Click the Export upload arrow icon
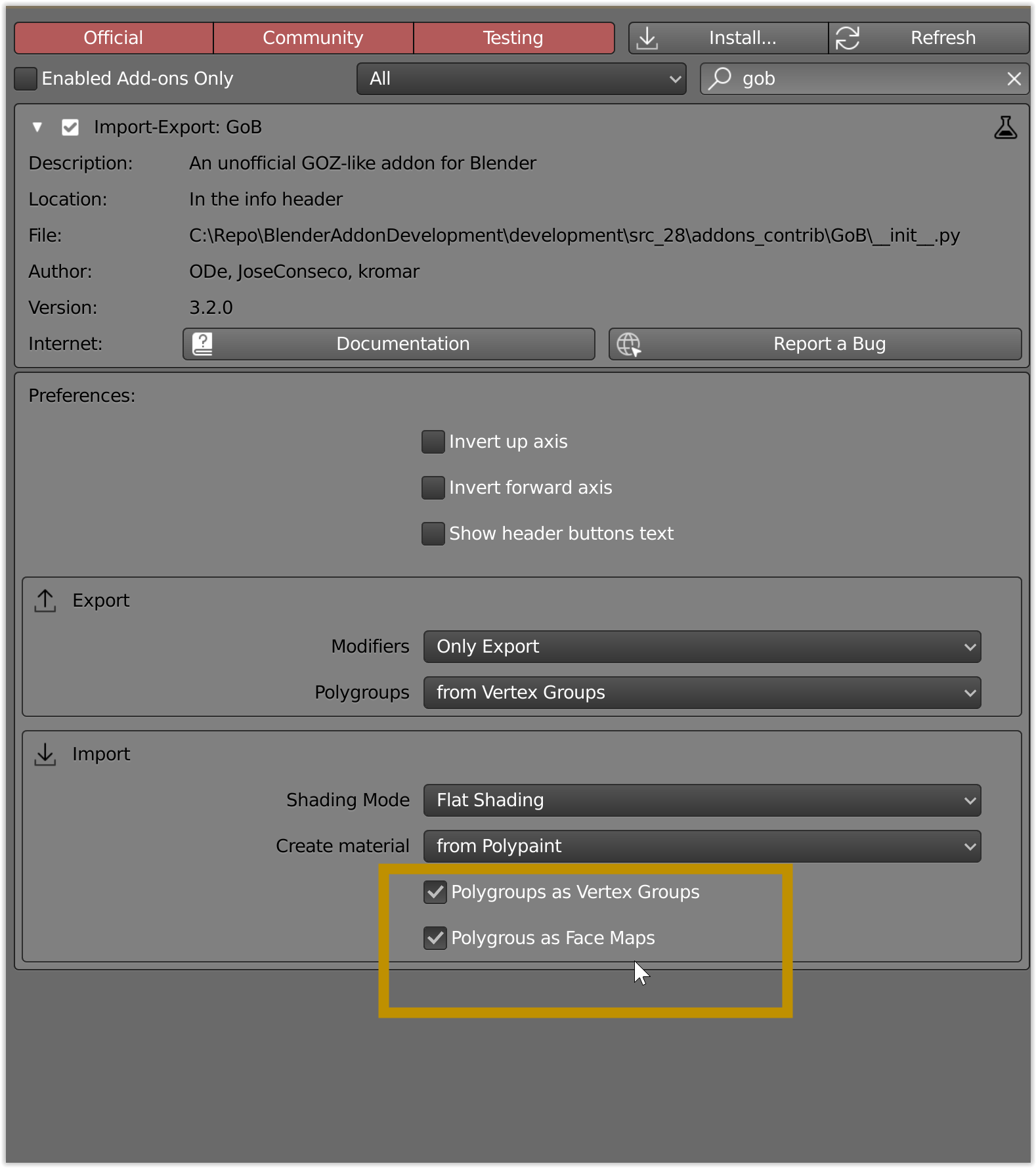Screen dimensions: 1036x1168 (45, 601)
